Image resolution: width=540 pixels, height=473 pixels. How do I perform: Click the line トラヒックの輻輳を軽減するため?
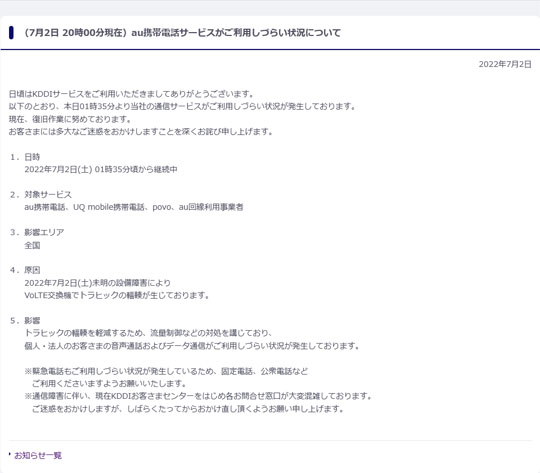coord(148,333)
